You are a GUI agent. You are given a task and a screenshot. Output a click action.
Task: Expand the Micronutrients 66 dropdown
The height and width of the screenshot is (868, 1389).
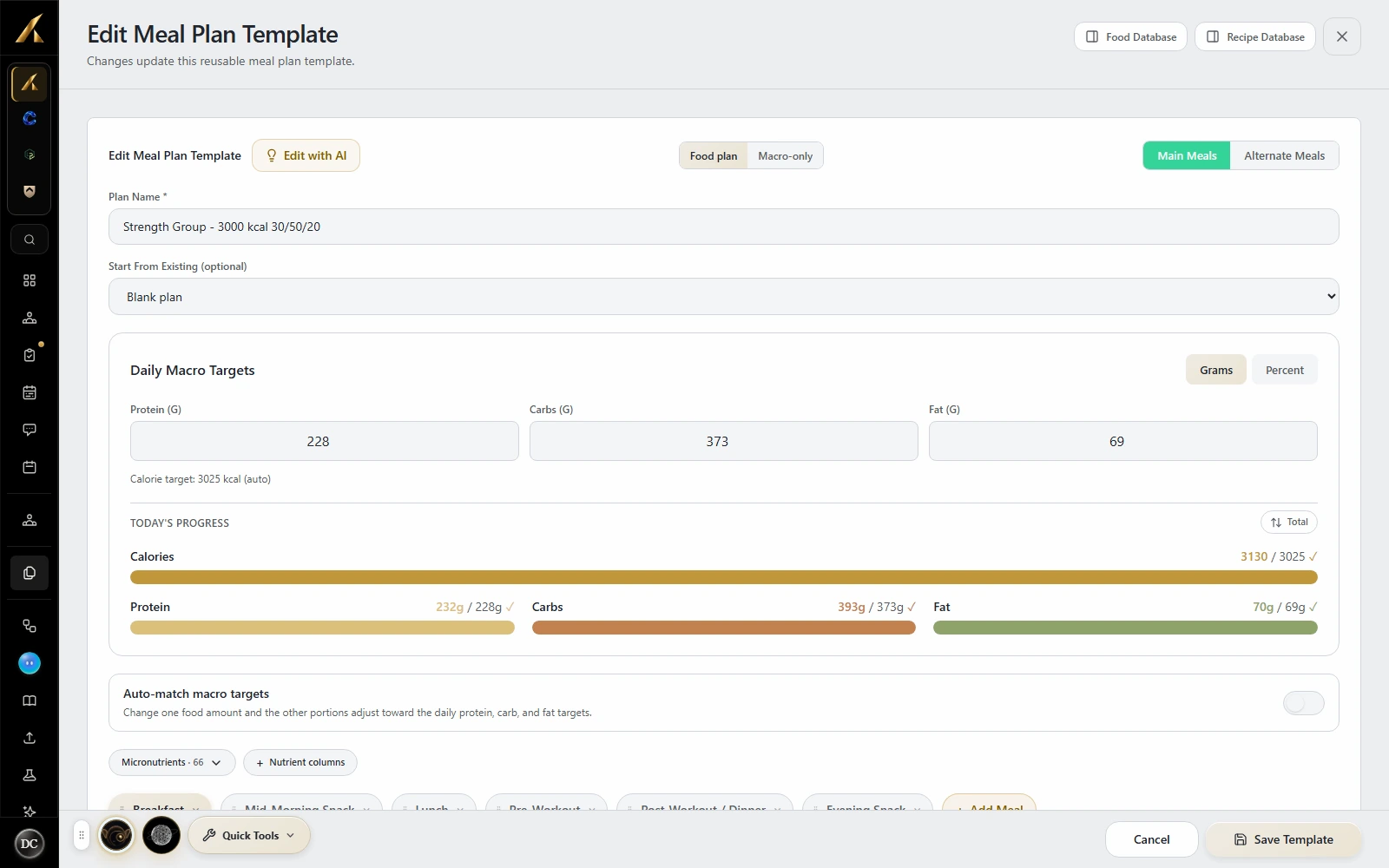pyautogui.click(x=172, y=763)
